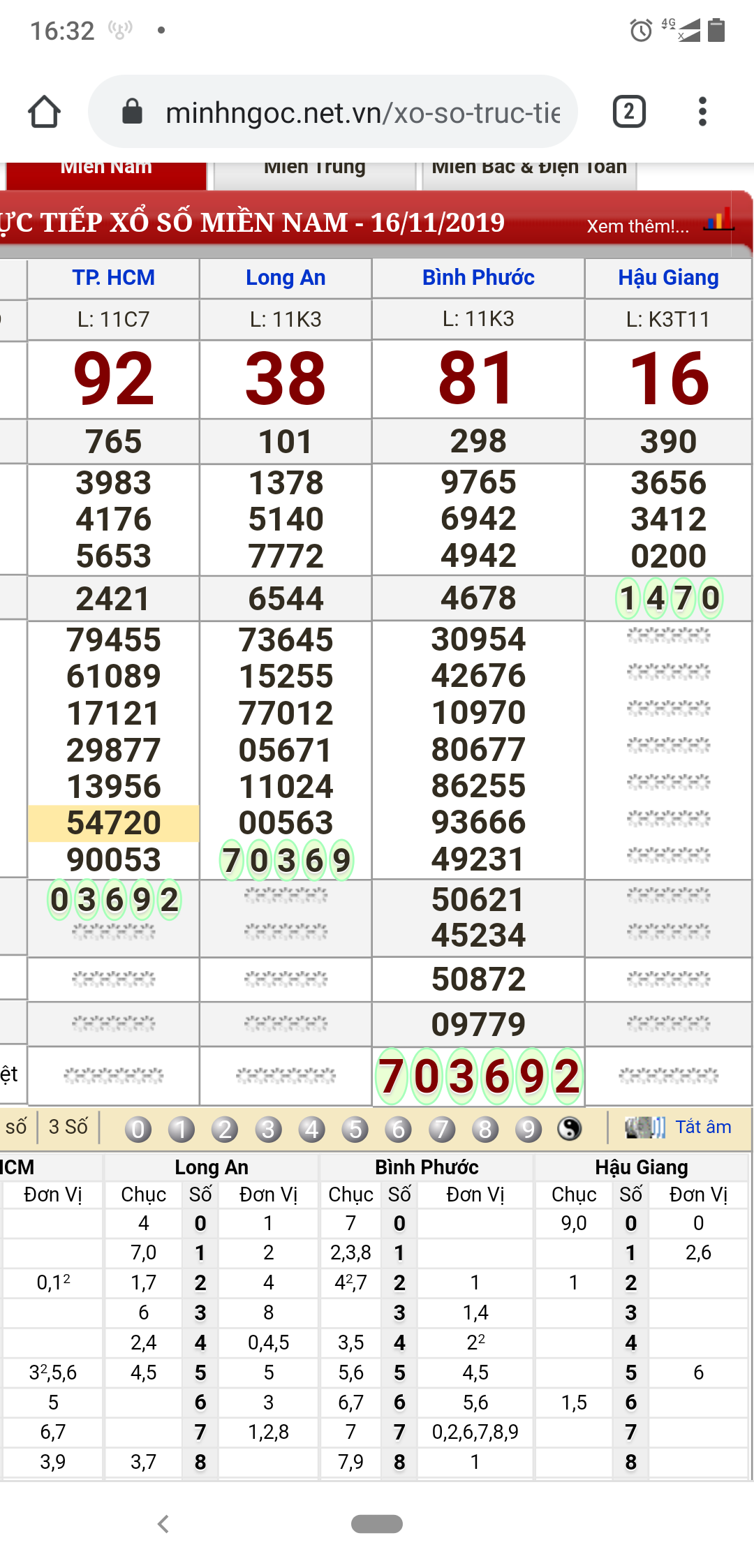Tap the navigation home pill

point(377,1524)
